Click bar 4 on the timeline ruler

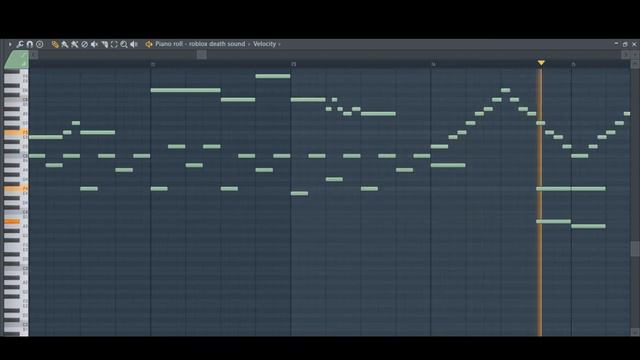point(433,64)
